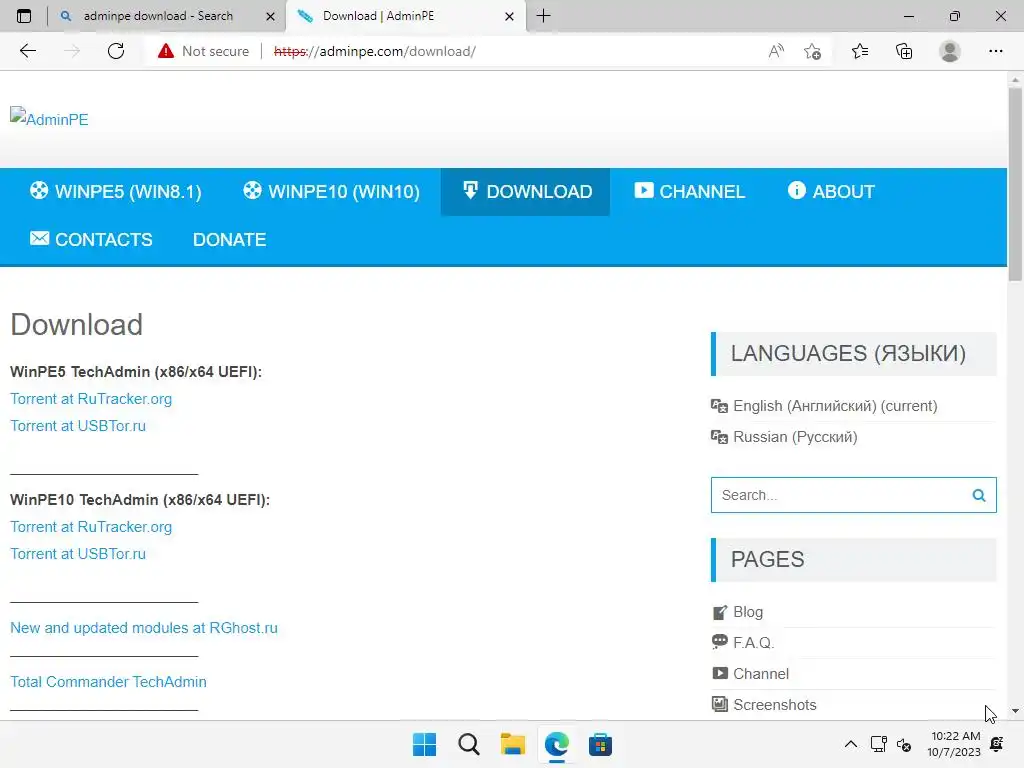Open WinPE10 Torrent at RuTracker.org link
1024x768 pixels.
pos(91,526)
